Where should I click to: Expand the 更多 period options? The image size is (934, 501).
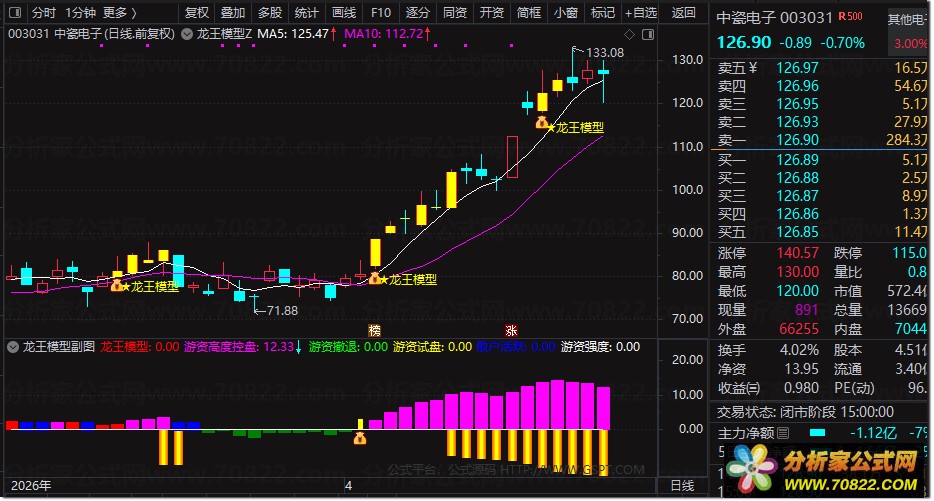click(x=120, y=13)
